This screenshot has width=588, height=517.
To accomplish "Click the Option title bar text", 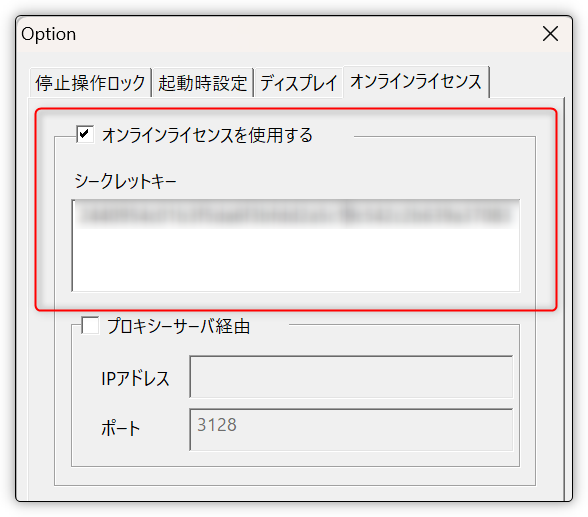I will coord(49,34).
